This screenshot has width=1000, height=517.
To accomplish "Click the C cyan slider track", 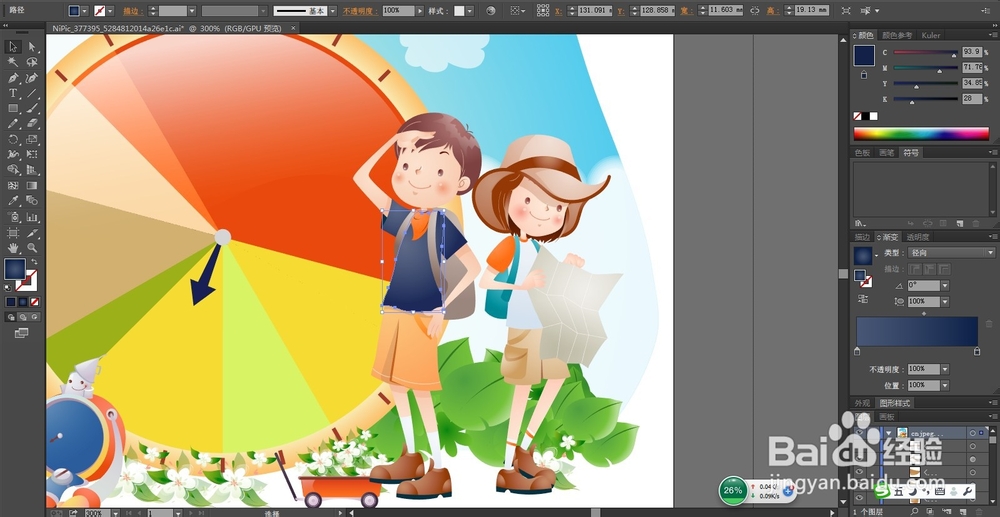I will tap(925, 52).
